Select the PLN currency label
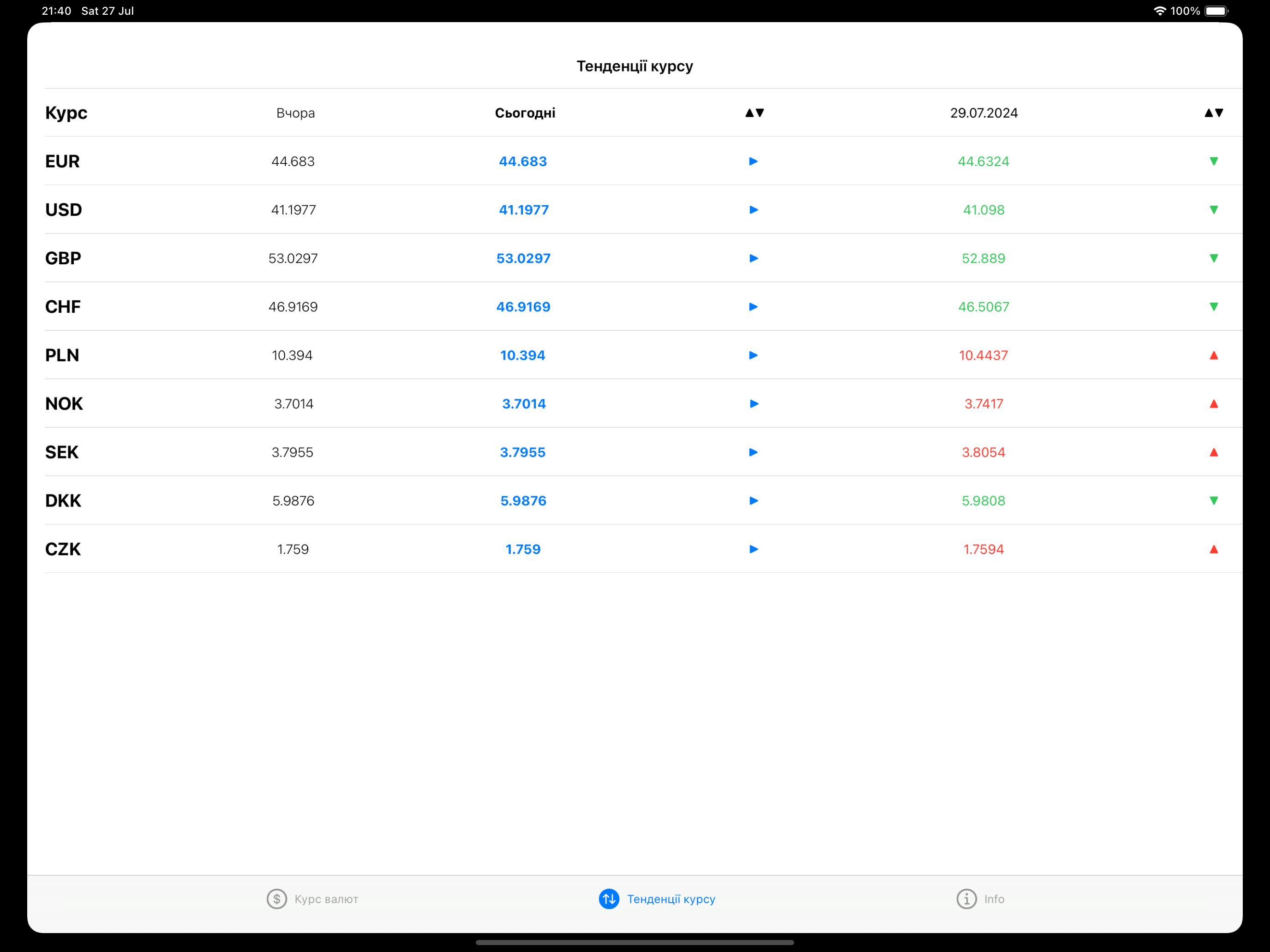This screenshot has height=952, width=1270. 62,355
